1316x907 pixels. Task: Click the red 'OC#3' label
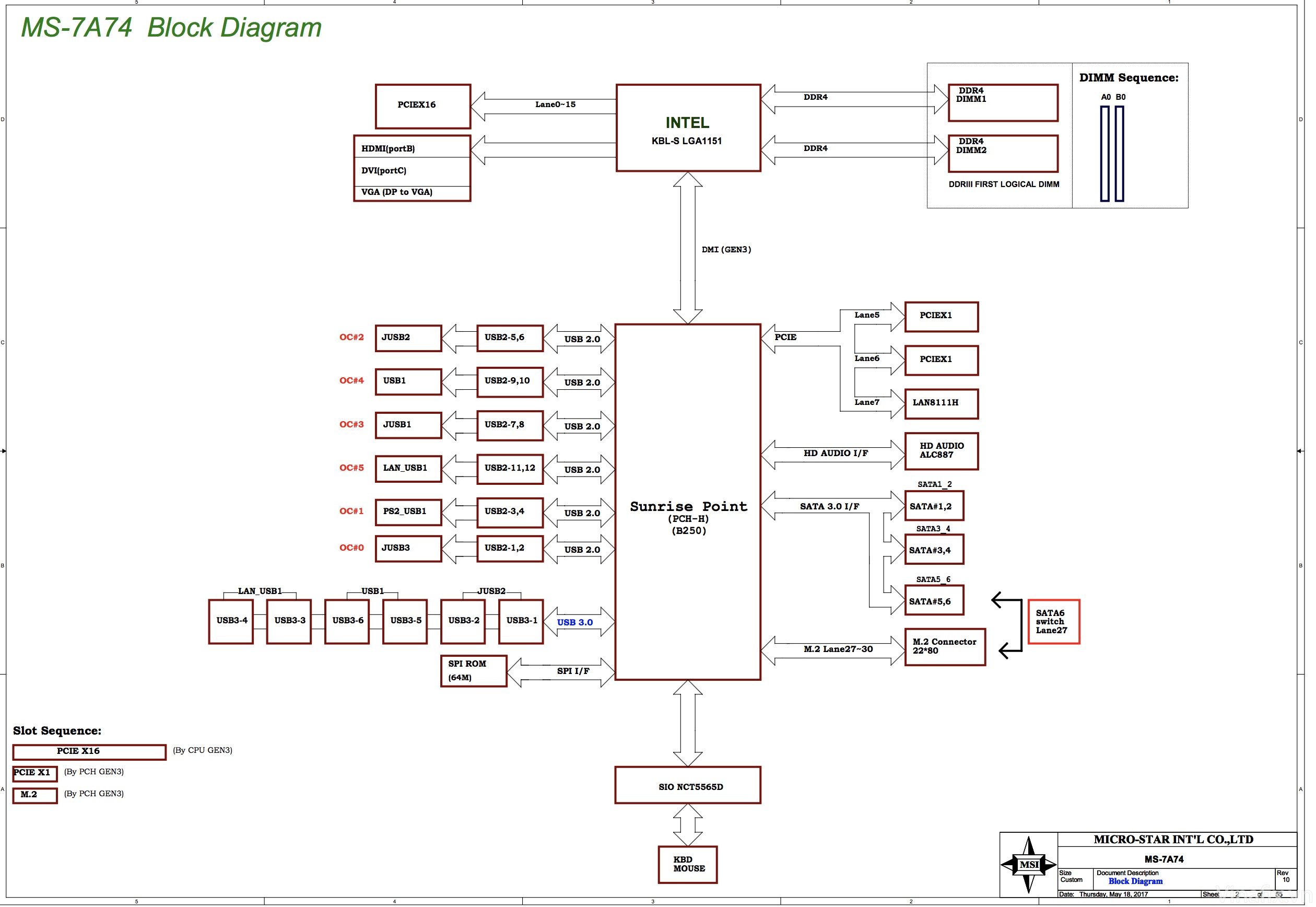[351, 425]
